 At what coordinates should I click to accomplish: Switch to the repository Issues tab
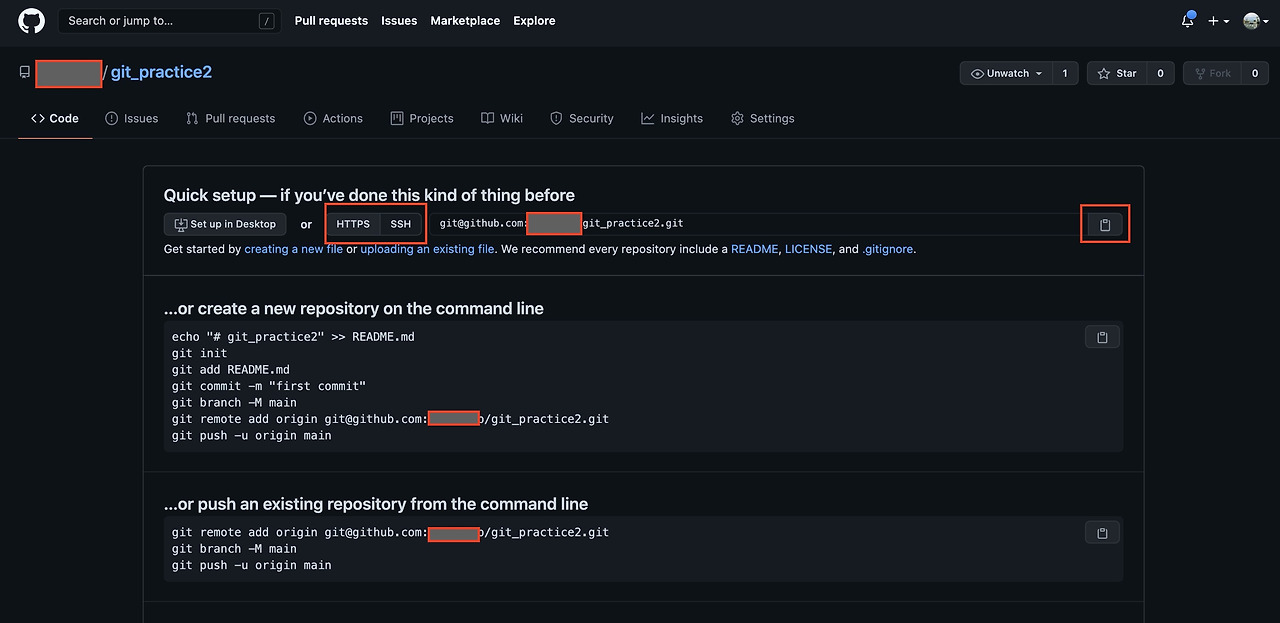[132, 118]
